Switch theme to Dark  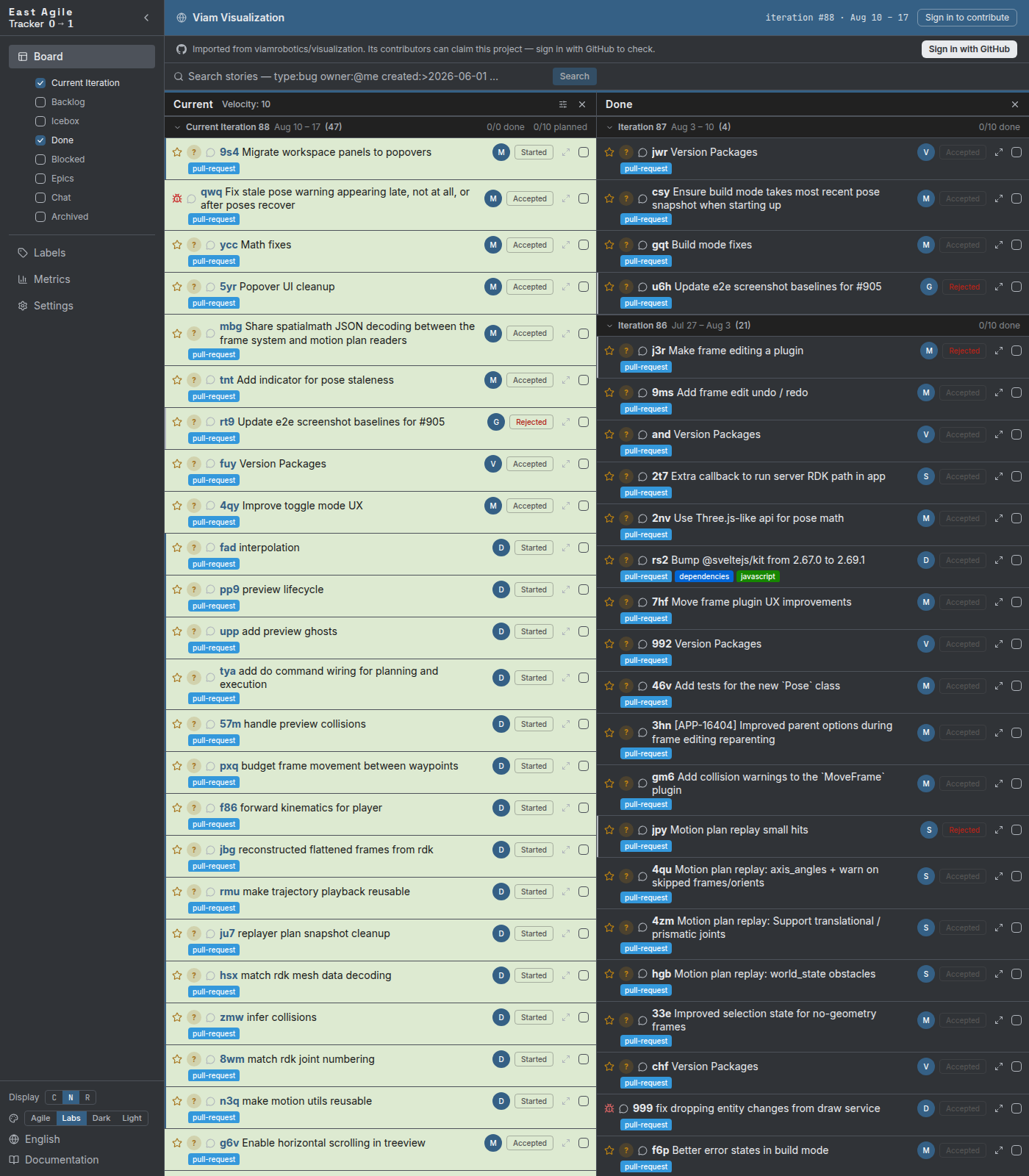pos(101,1118)
